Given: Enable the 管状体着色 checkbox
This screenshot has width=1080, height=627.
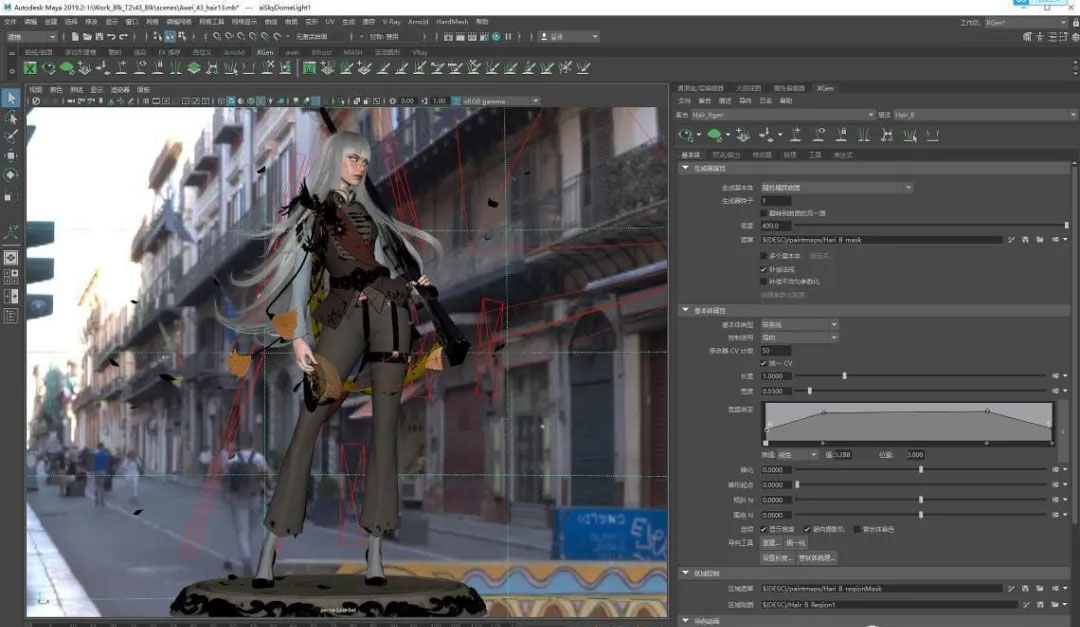Looking at the screenshot, I should coord(855,529).
